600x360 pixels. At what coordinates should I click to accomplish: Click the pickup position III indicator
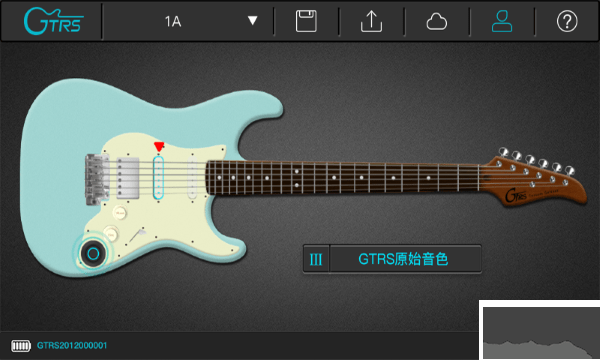coord(316,259)
